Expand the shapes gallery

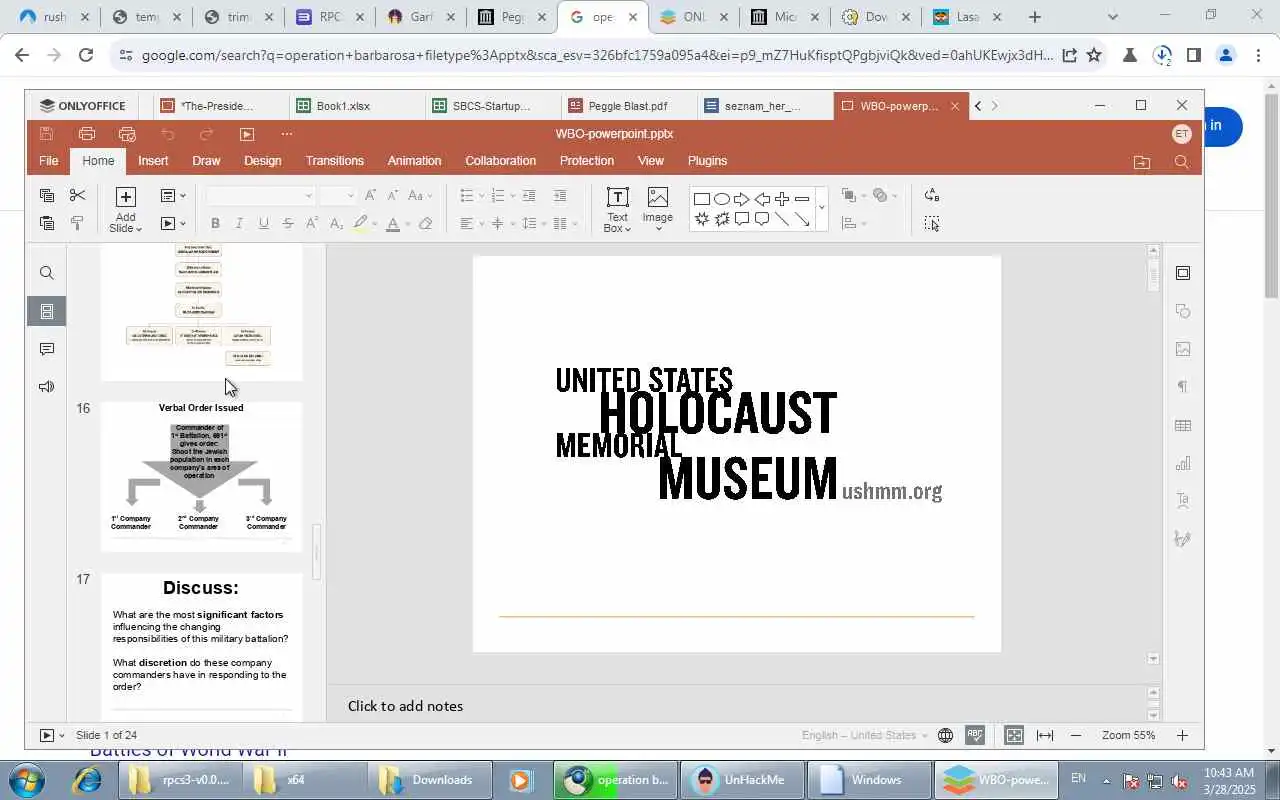click(x=822, y=209)
